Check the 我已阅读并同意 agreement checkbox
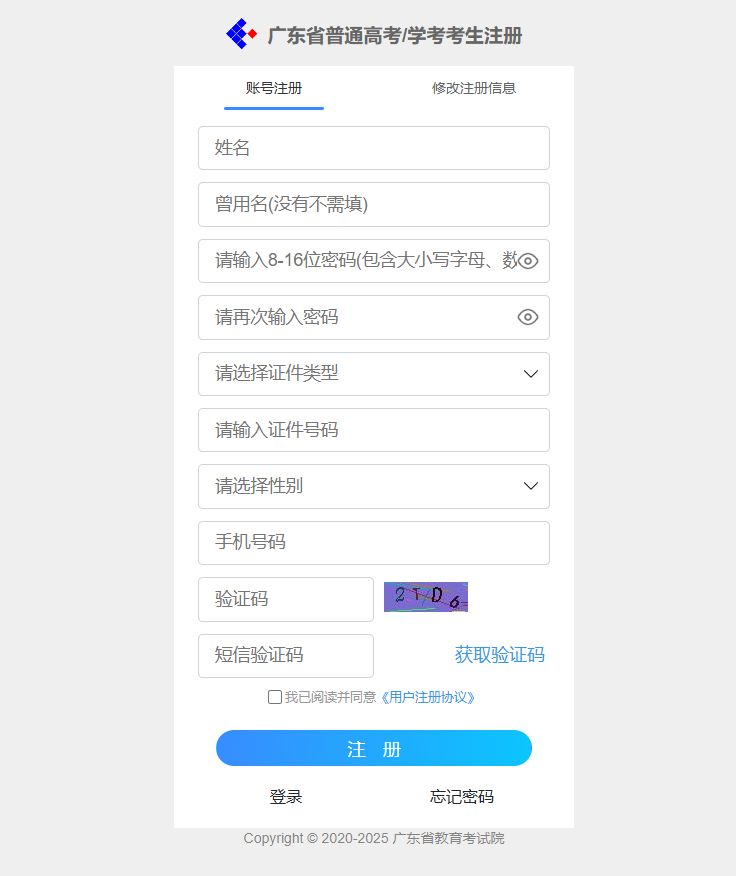736x876 pixels. [274, 697]
